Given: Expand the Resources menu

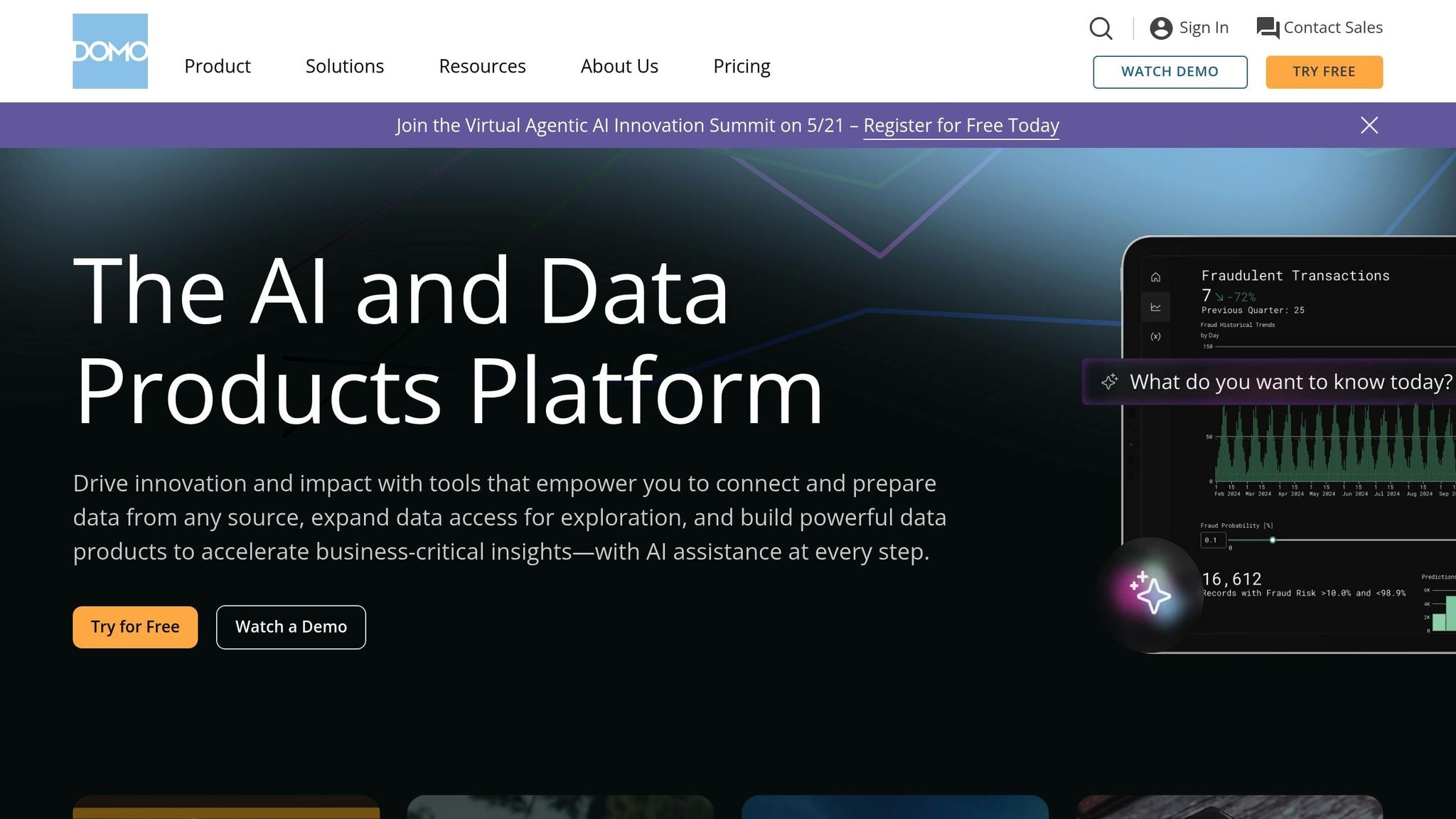Looking at the screenshot, I should pyautogui.click(x=482, y=66).
